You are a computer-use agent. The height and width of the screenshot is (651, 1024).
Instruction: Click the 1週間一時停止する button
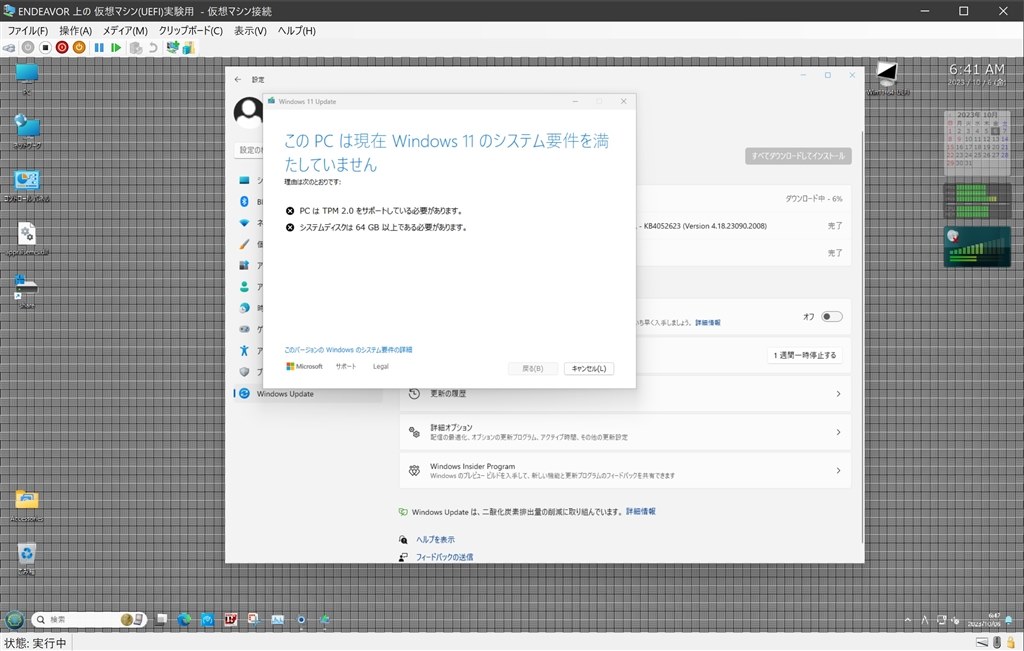point(805,355)
